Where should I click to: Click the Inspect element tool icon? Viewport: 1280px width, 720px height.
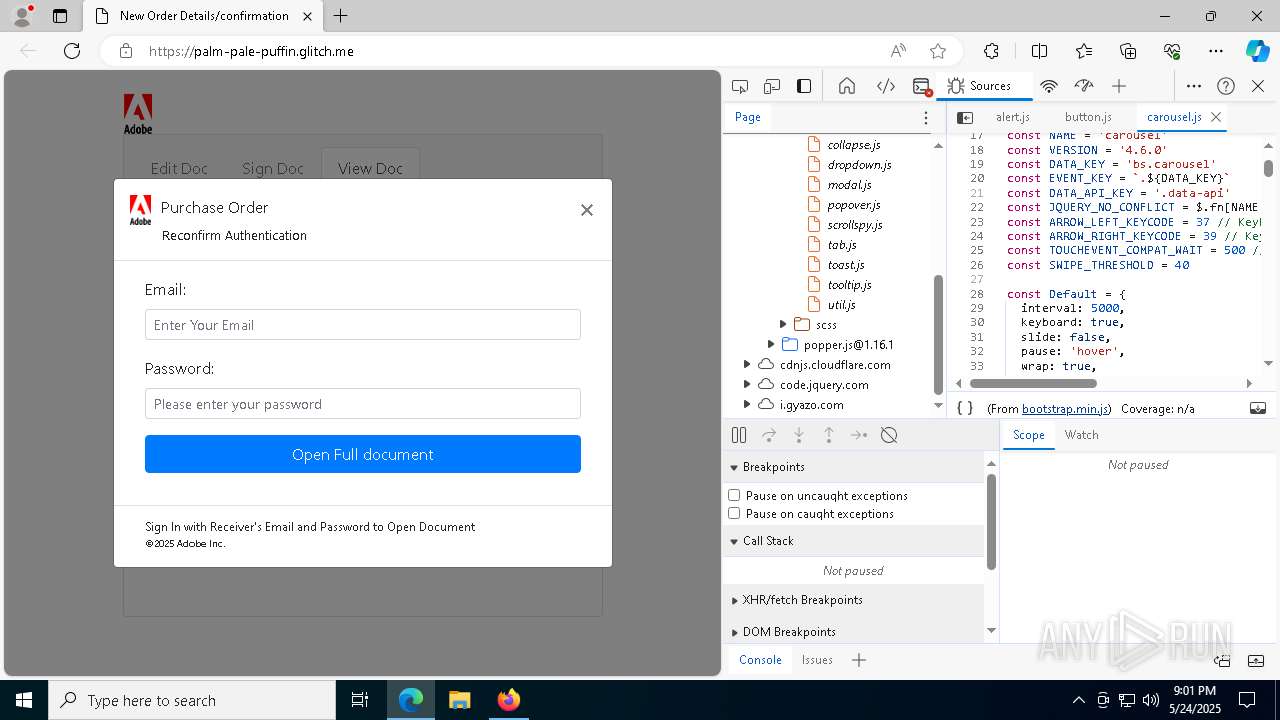click(x=740, y=86)
